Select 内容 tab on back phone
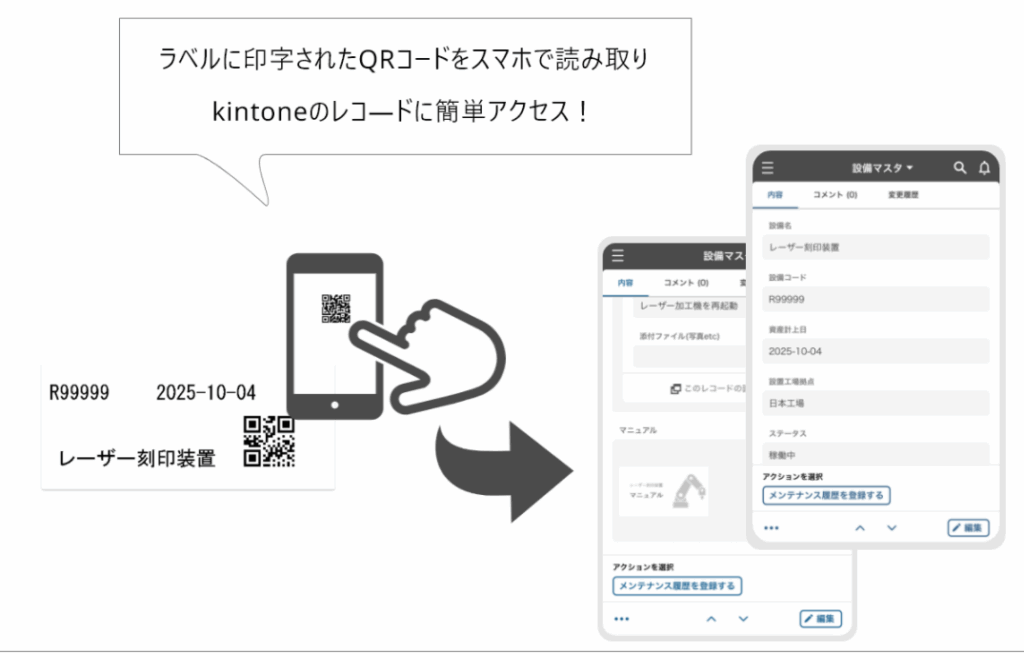This screenshot has height=653, width=1024. point(625,283)
